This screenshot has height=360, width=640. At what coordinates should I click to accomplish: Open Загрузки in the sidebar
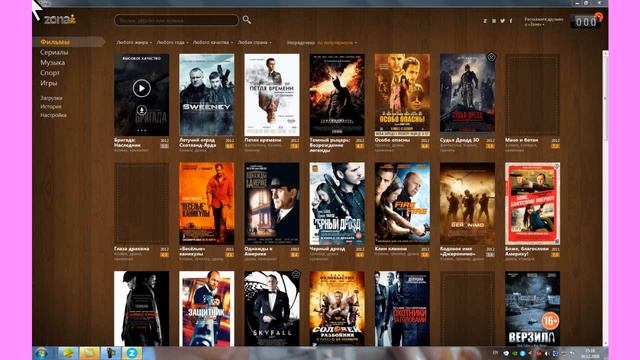coord(51,98)
